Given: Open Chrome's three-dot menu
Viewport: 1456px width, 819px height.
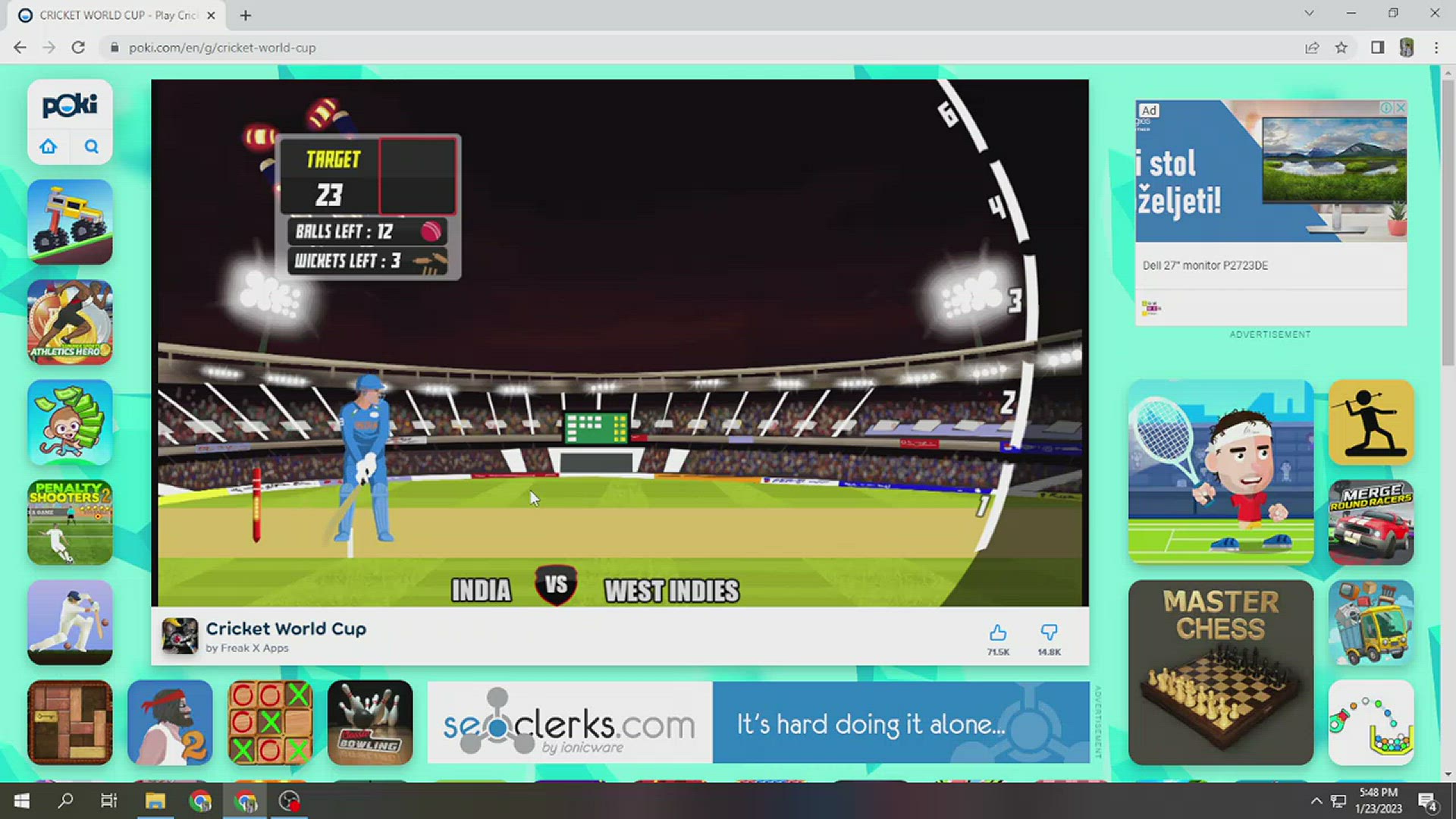Looking at the screenshot, I should [1436, 47].
